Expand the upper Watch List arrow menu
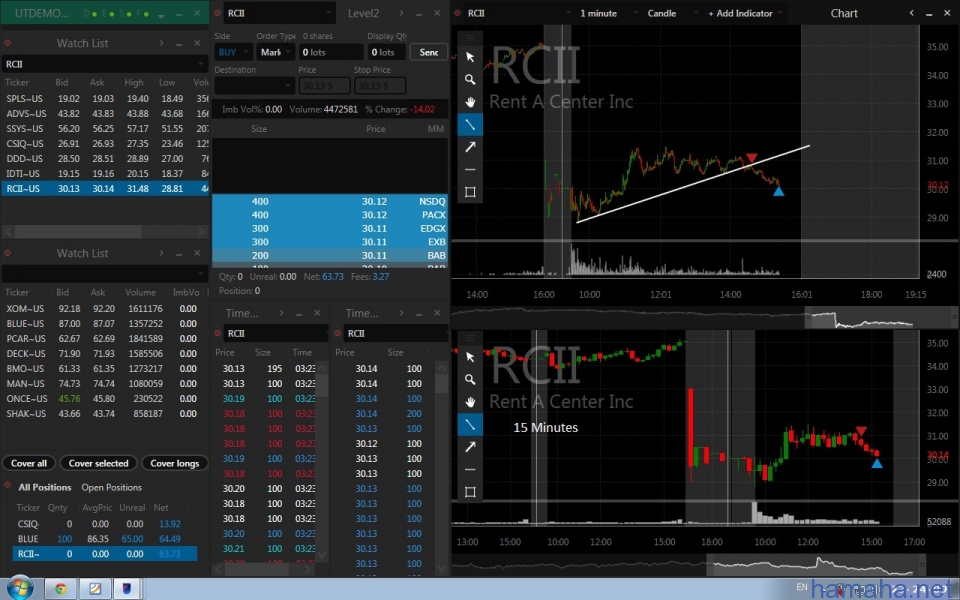This screenshot has height=600, width=960. 161,43
